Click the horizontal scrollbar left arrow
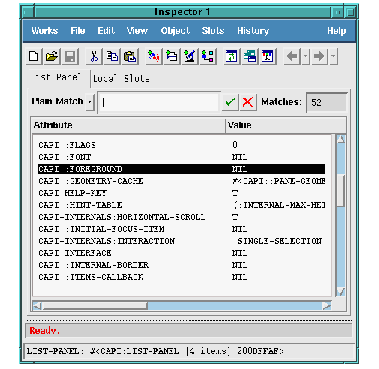Image resolution: width=379 pixels, height=369 pixels. coord(38,306)
